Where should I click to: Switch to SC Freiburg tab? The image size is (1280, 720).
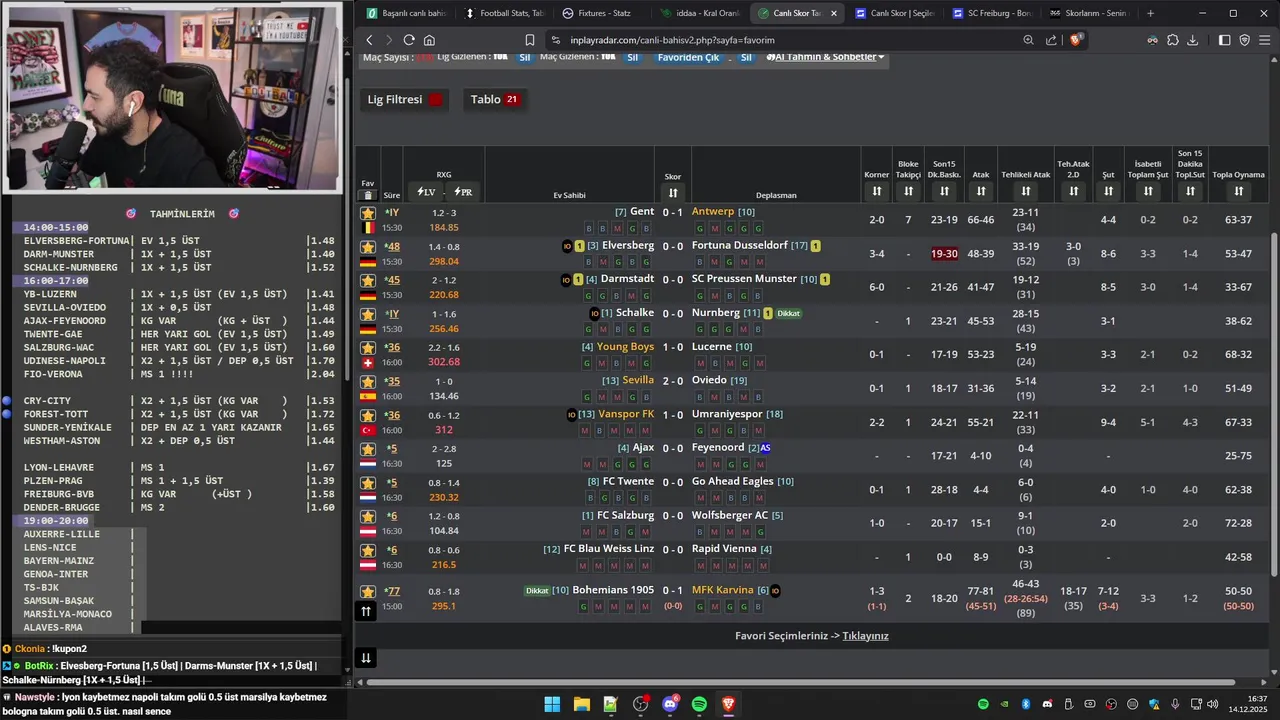point(992,13)
